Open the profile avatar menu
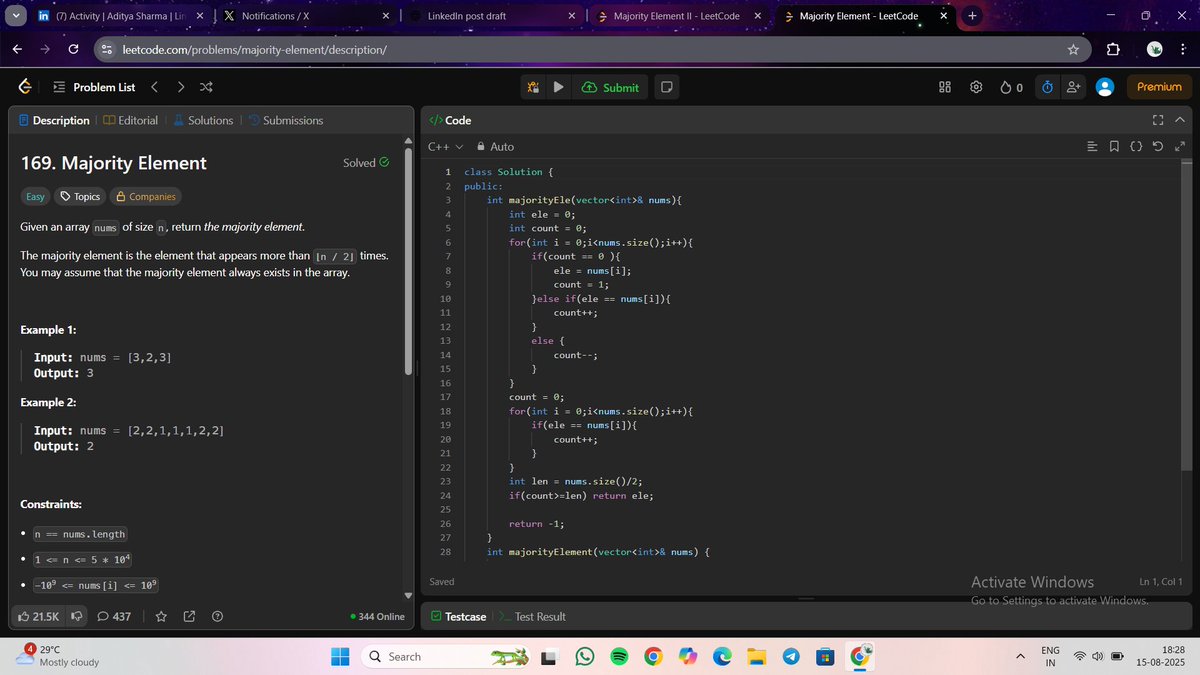 point(1105,87)
